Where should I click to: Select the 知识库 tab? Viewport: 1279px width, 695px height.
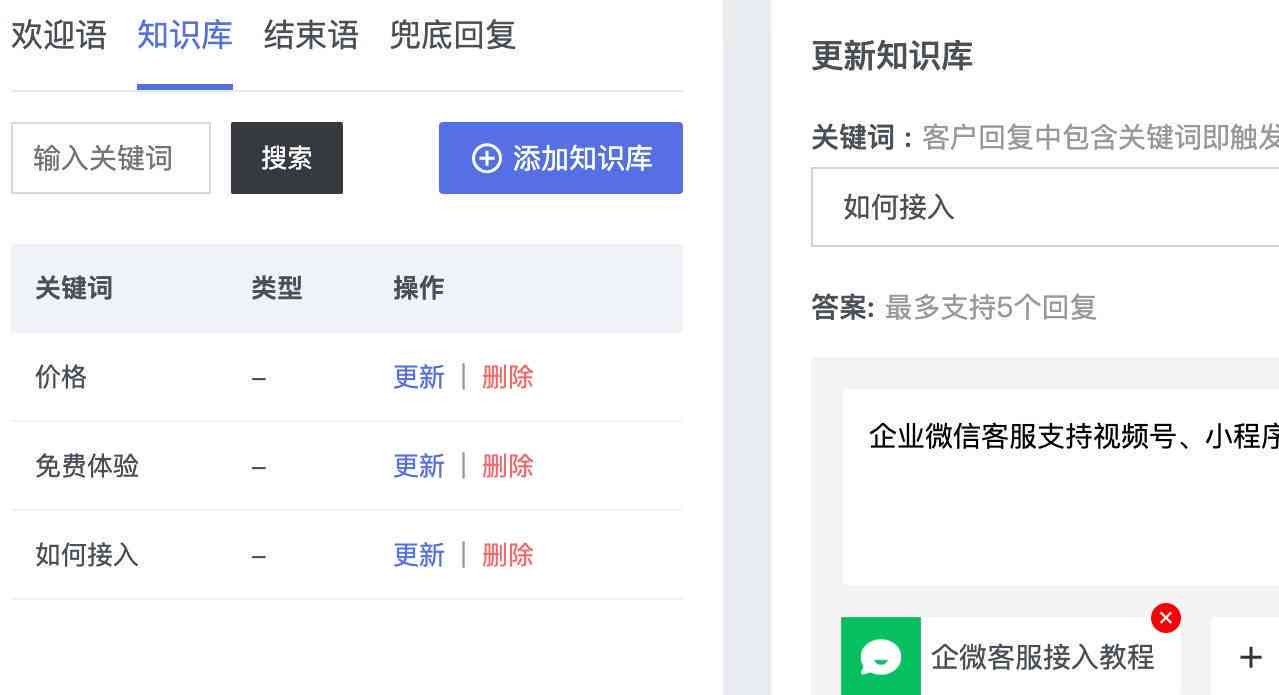coord(185,36)
